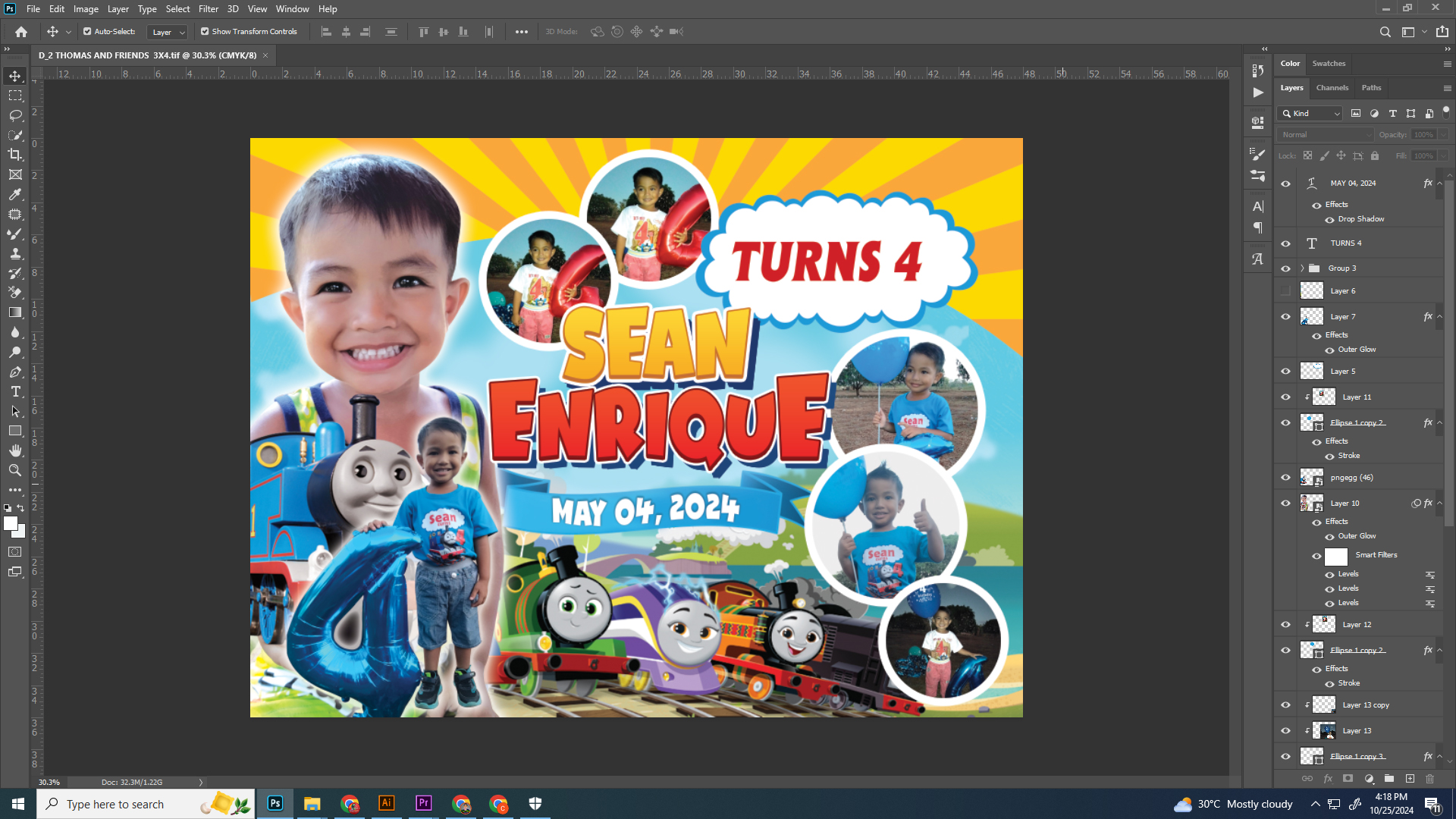Open the Filter menu
Viewport: 1456px width, 819px height.
coord(208,9)
